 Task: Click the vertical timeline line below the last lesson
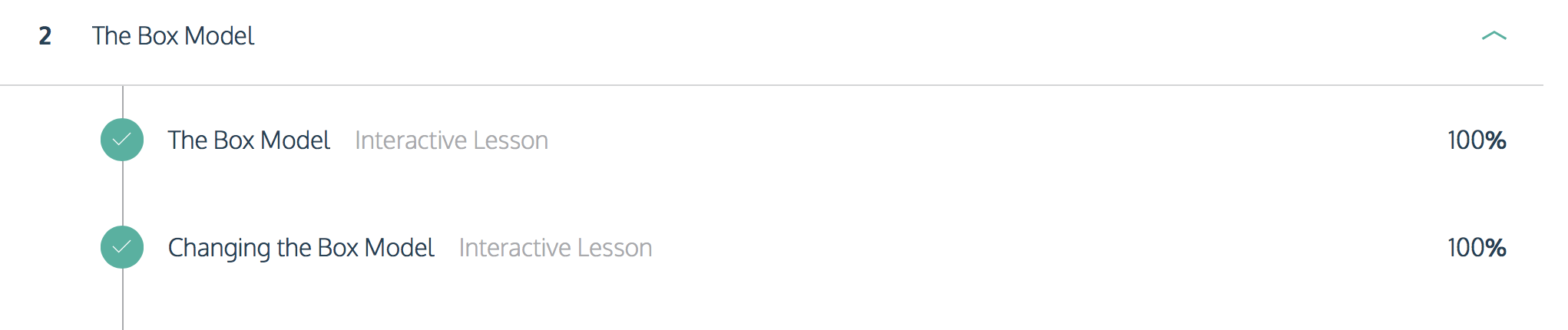click(x=123, y=299)
